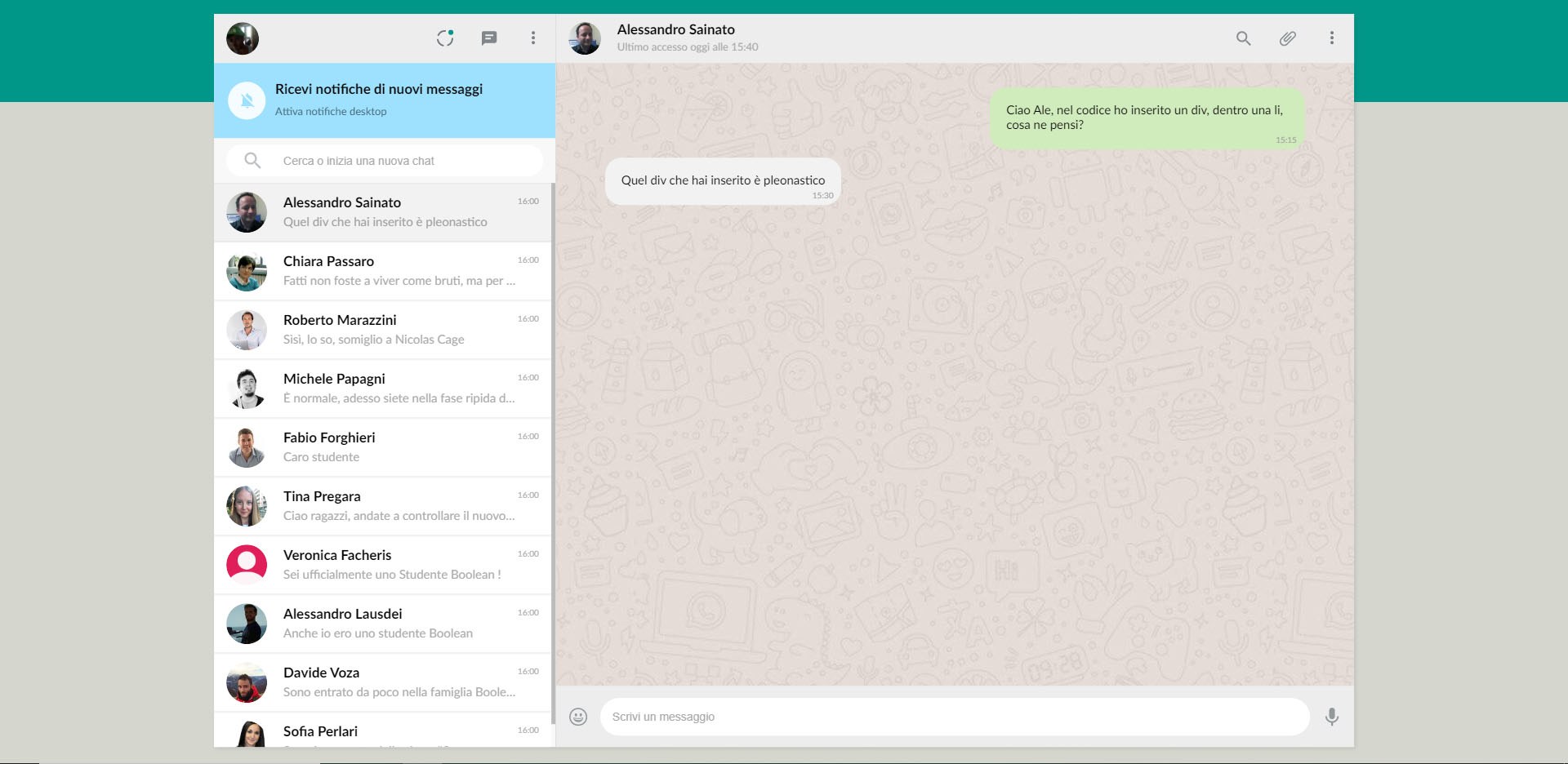Viewport: 1568px width, 764px height.
Task: Click Veronica Facheris's pink avatar
Action: [247, 564]
